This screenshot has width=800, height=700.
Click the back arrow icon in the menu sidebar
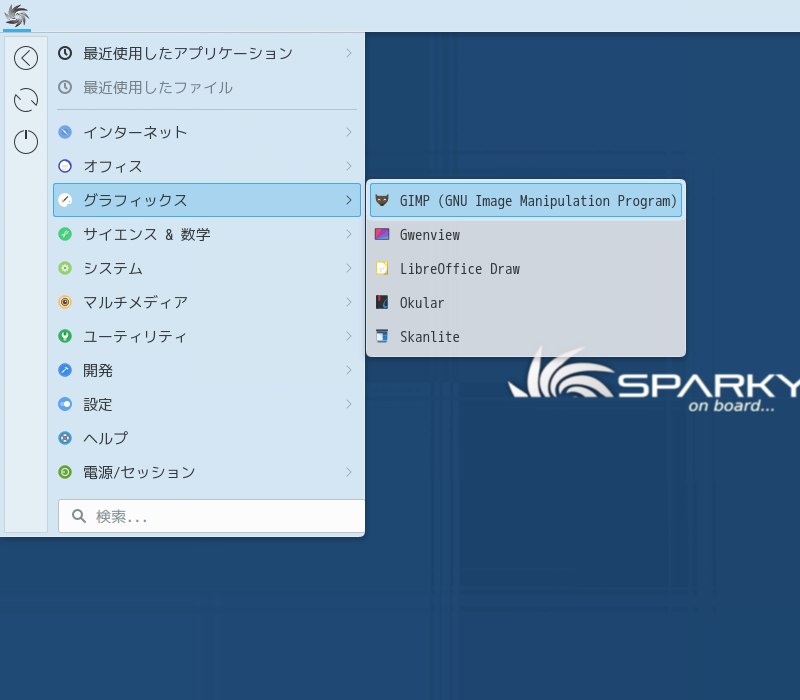(x=26, y=58)
